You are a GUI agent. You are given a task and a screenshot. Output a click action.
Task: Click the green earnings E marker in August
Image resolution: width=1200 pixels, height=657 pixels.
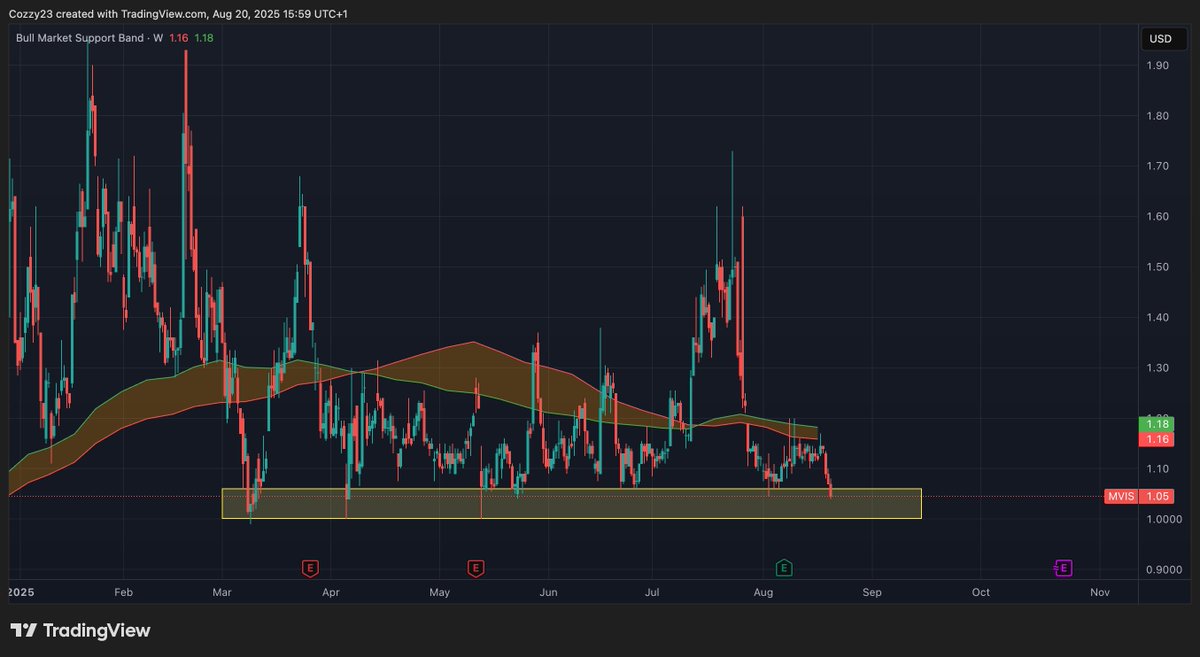pos(785,568)
